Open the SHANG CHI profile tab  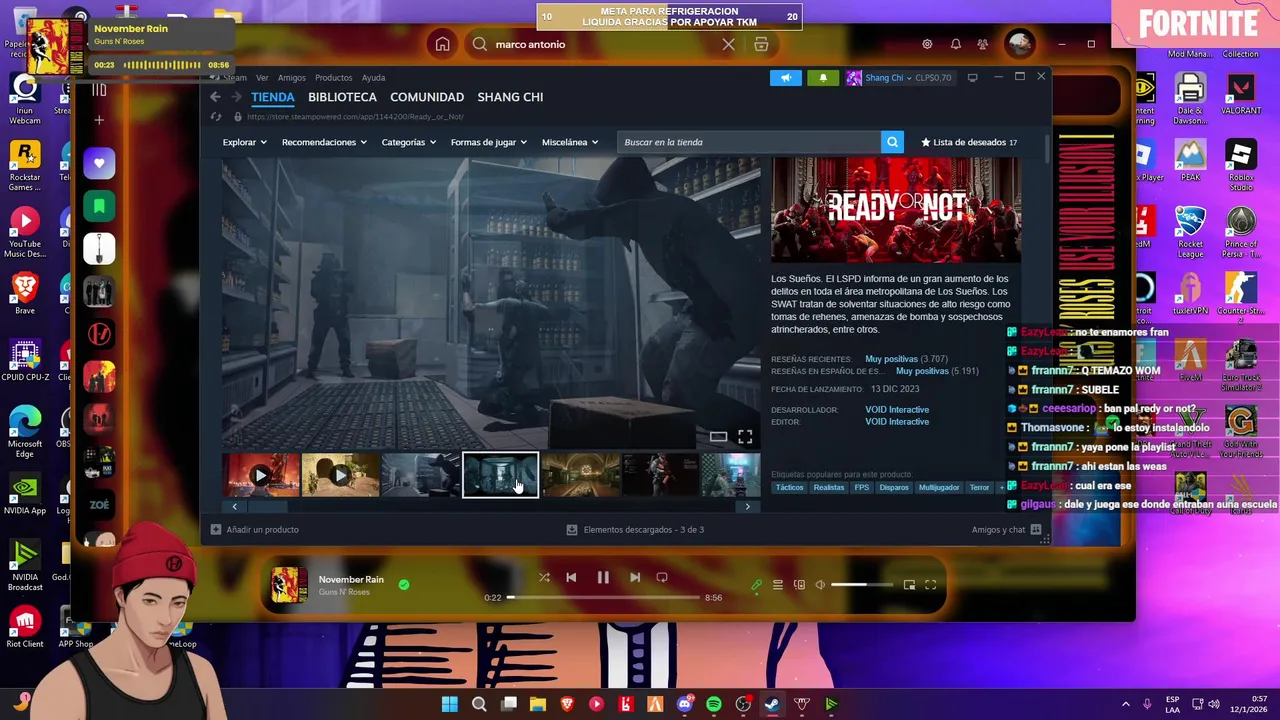[510, 97]
